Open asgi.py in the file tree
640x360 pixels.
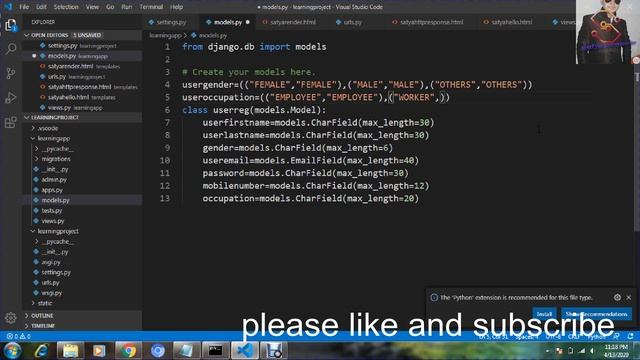pyautogui.click(x=51, y=262)
